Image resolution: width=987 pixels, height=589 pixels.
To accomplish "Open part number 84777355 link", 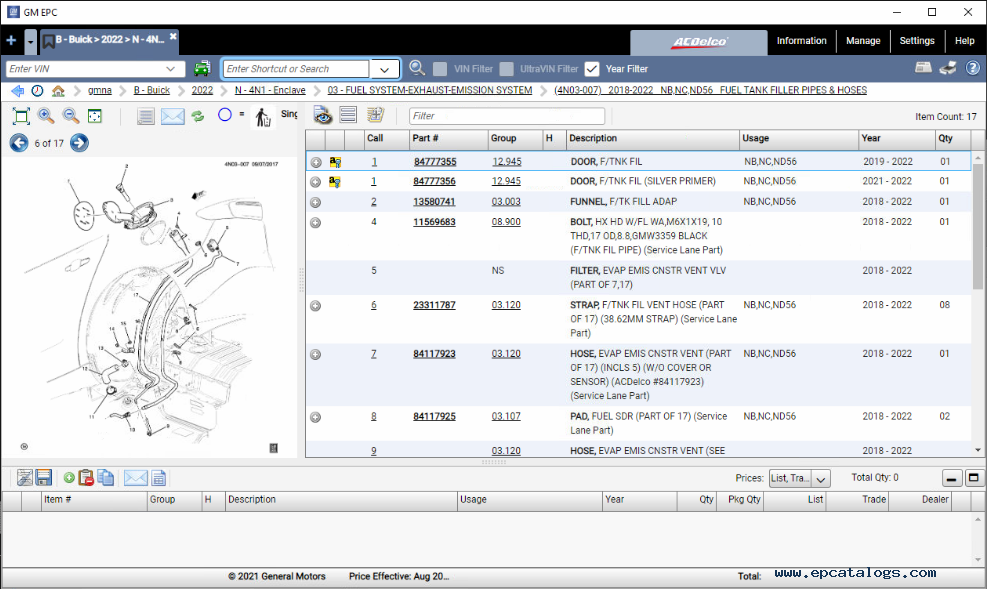I will pos(435,162).
